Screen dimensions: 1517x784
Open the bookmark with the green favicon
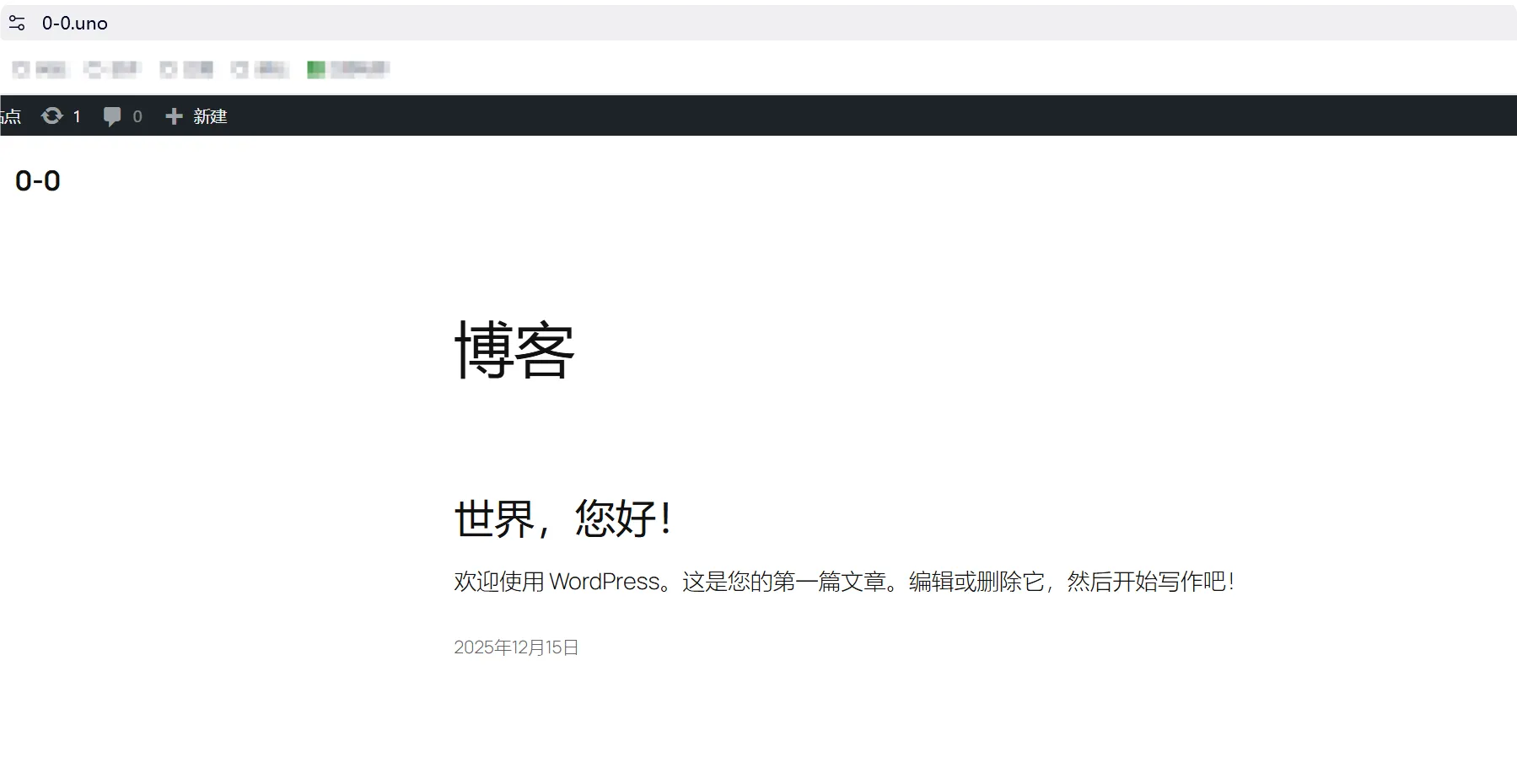tap(347, 69)
